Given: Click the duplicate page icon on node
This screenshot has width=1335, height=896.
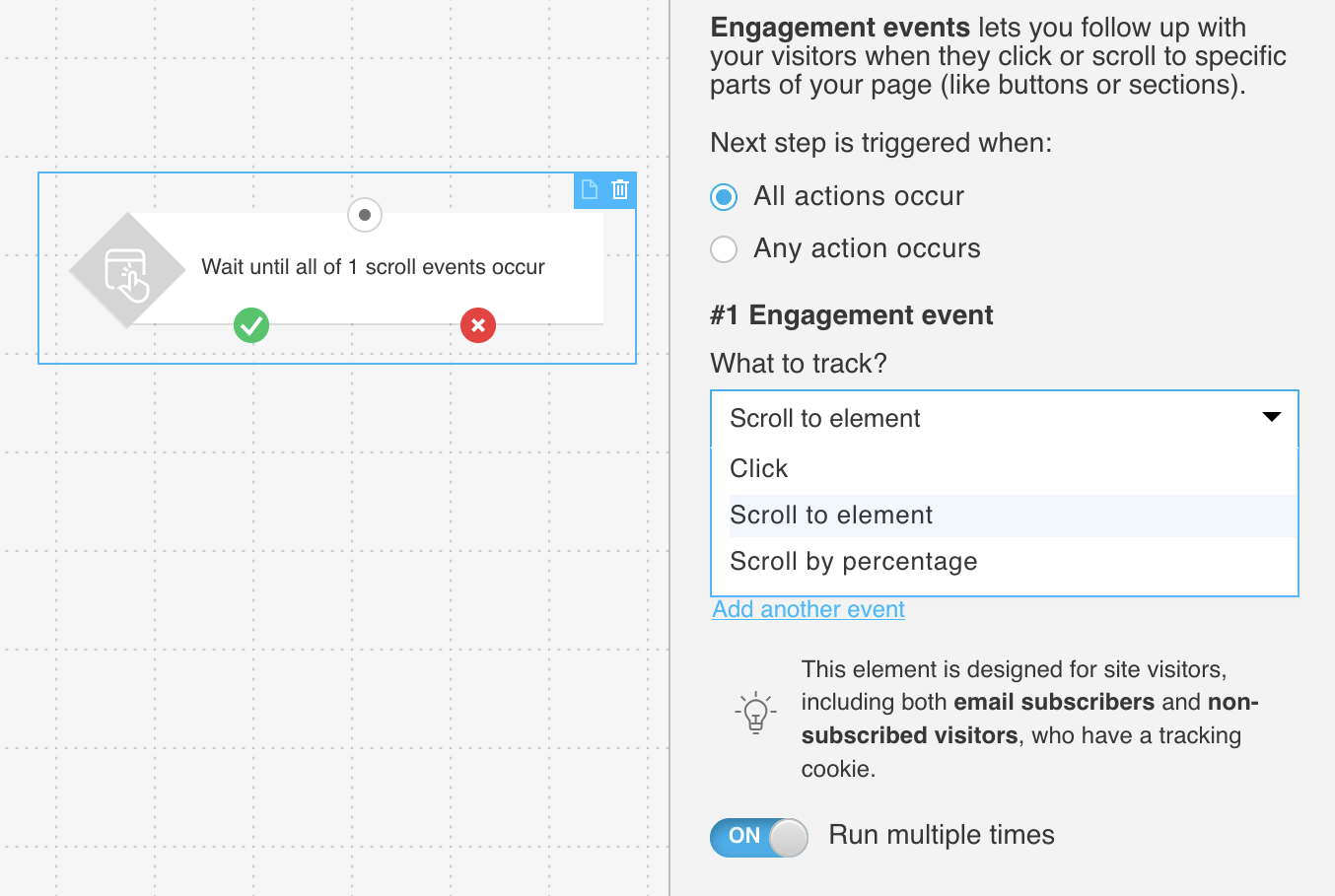Looking at the screenshot, I should [x=590, y=189].
